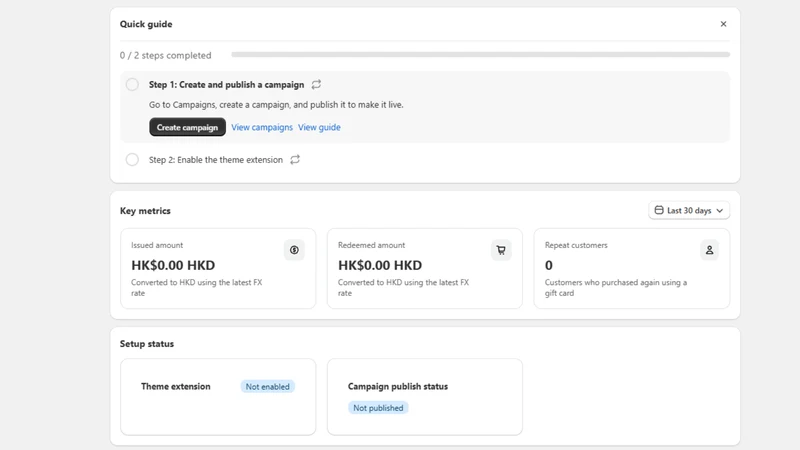Open the View campaigns link
Image resolution: width=800 pixels, height=450 pixels.
pos(262,127)
